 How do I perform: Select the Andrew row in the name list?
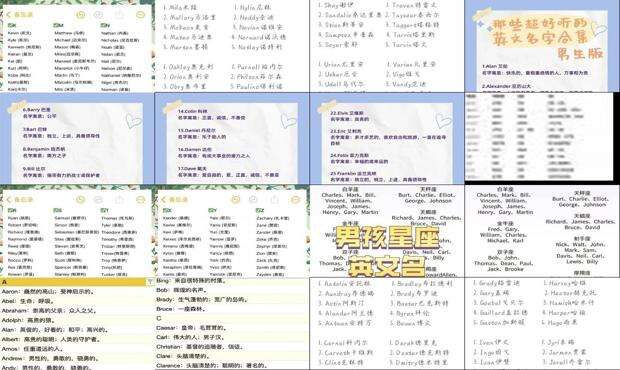(77, 358)
